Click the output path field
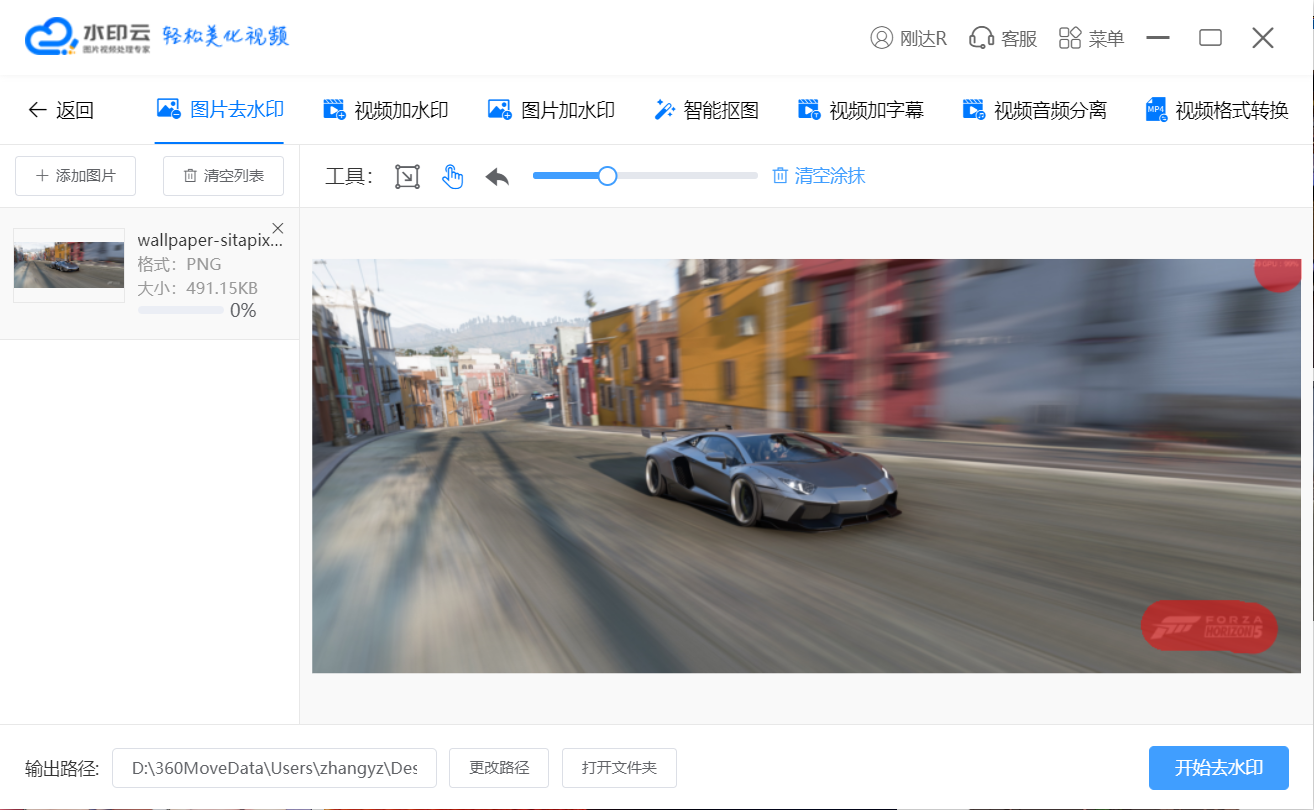This screenshot has width=1314, height=810. click(274, 768)
